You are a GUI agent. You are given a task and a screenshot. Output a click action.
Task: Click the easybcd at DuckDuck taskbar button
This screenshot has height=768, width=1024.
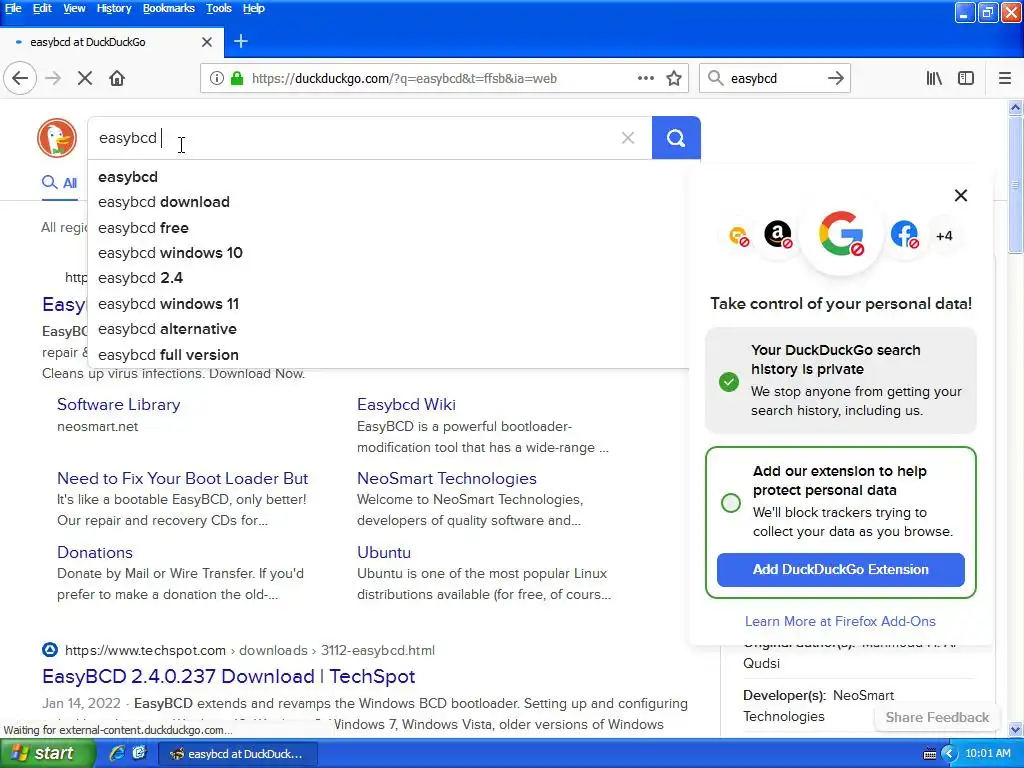click(x=238, y=754)
